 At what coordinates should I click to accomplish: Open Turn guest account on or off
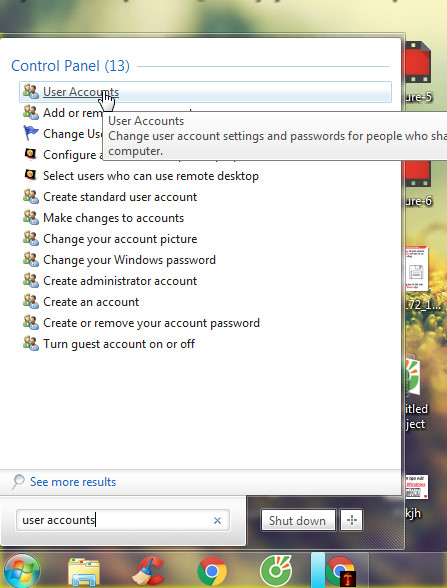119,344
